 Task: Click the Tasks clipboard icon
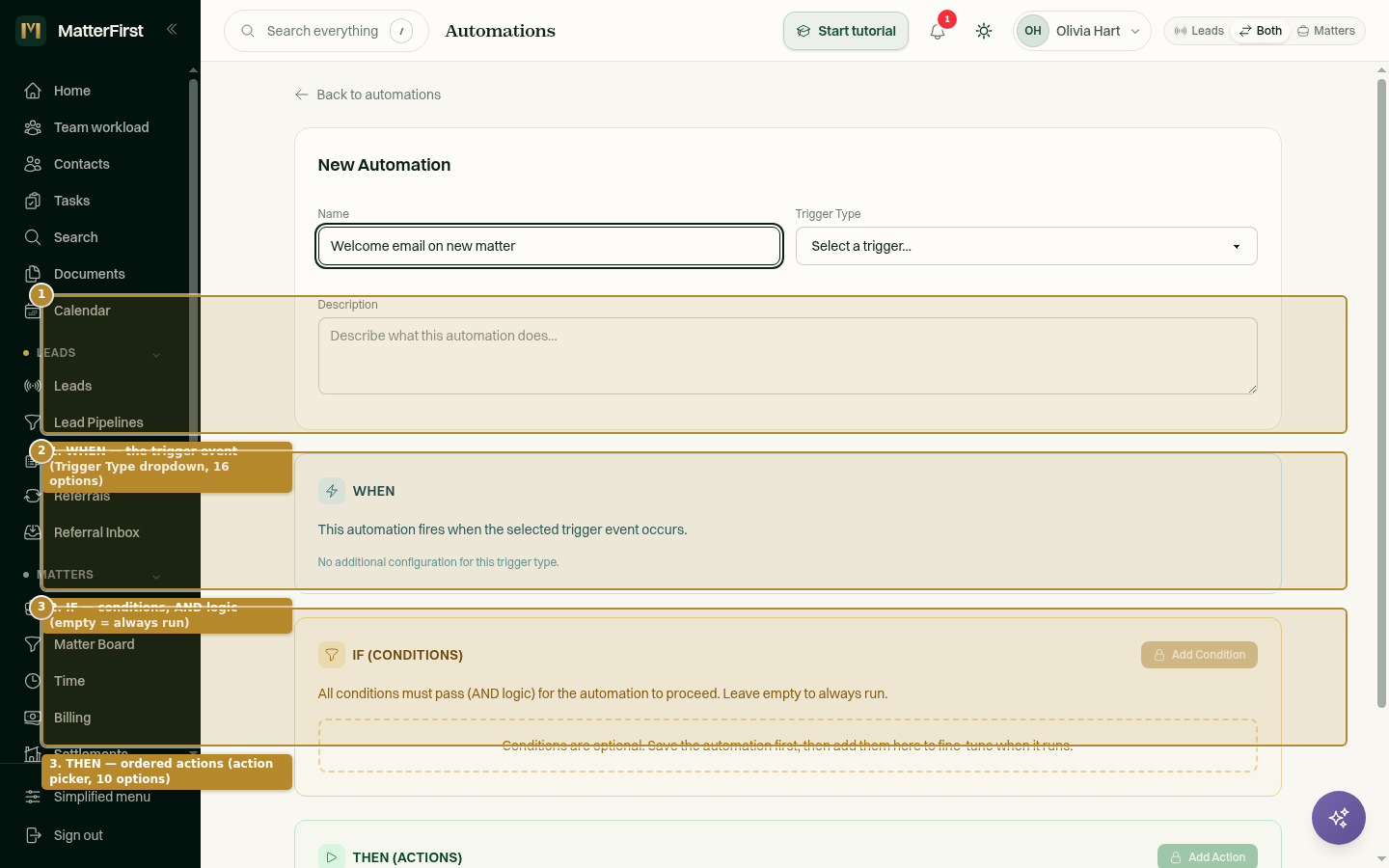click(33, 201)
